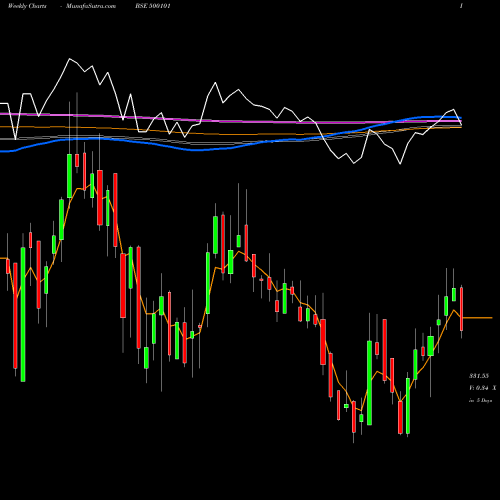500x500 pixels.
Task: Click the 'MunafaSutra.com' label
Action: point(91,6)
